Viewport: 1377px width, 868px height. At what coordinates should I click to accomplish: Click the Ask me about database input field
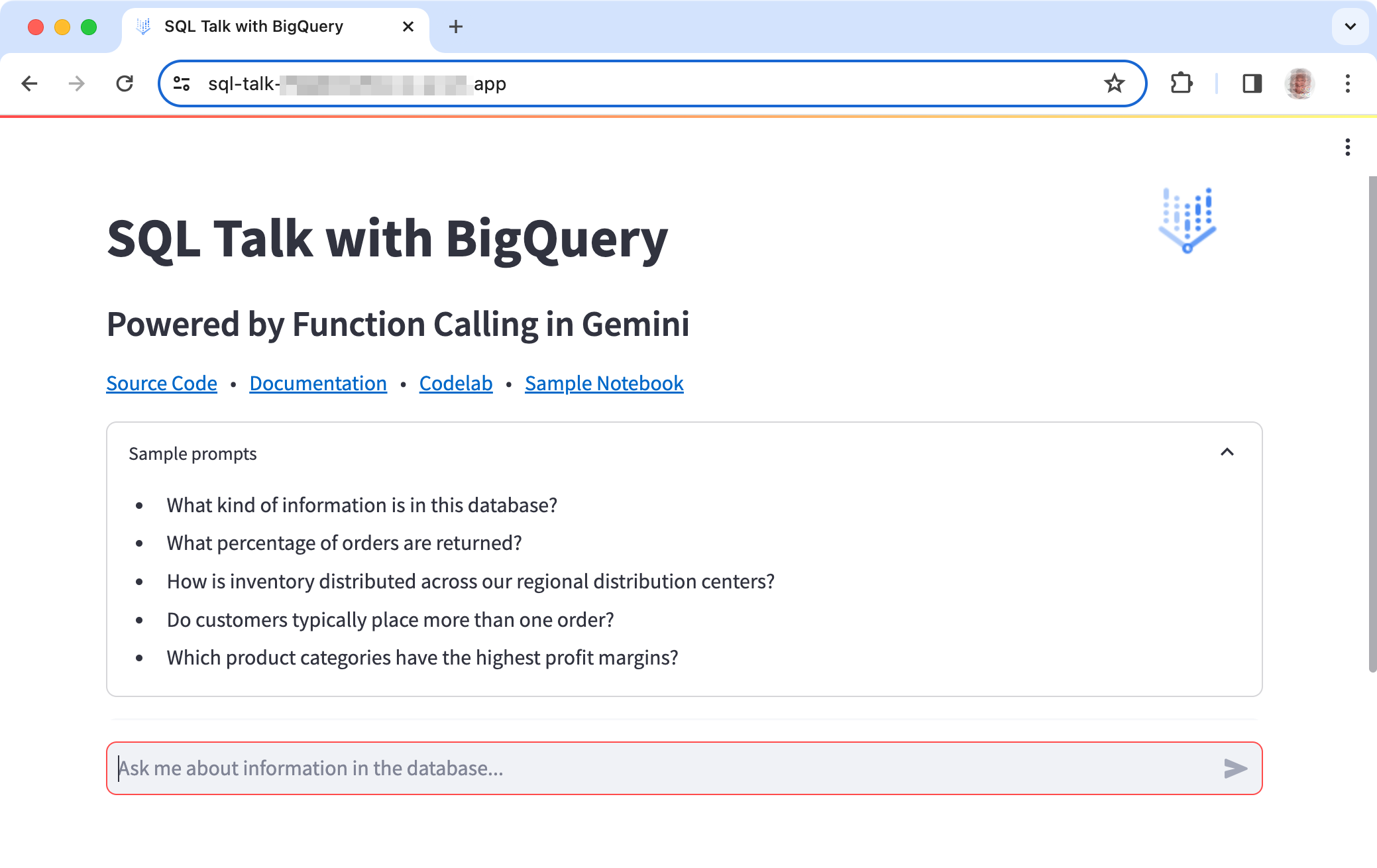[x=683, y=769]
